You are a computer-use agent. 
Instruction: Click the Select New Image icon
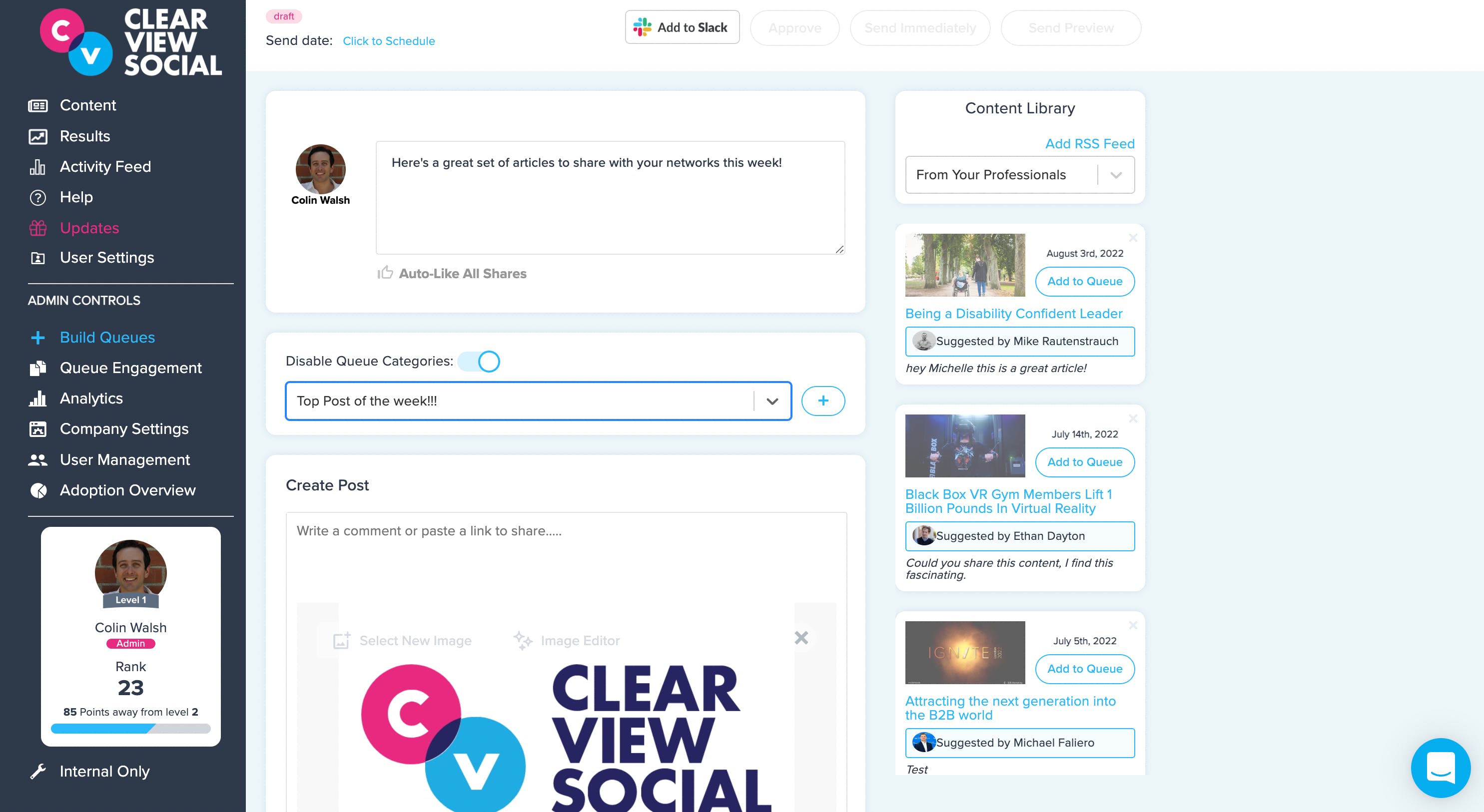click(342, 640)
